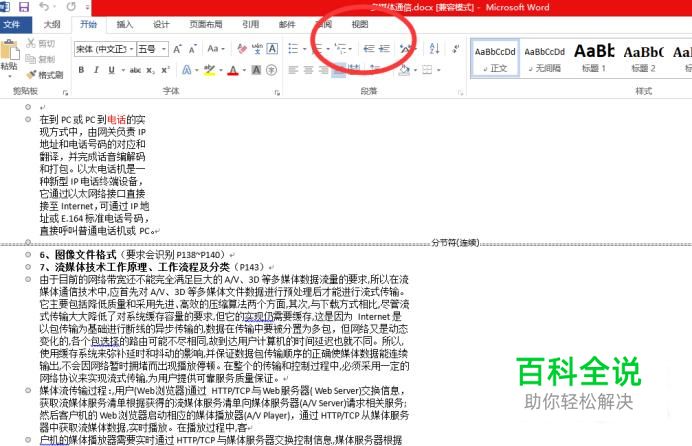Click the red word 电话 in the text
The image size is (692, 446).
117,120
